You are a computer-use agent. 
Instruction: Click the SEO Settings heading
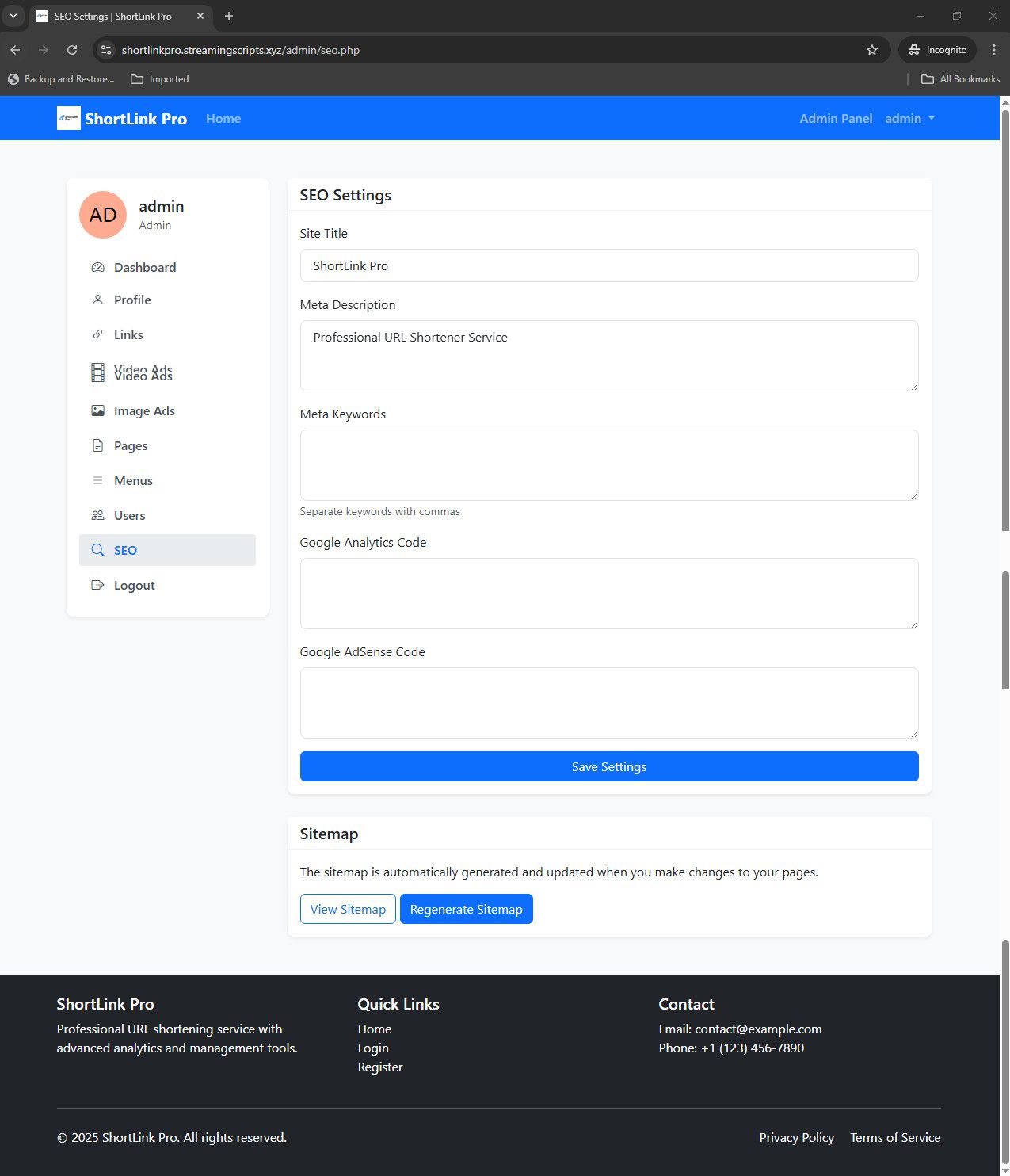[345, 195]
